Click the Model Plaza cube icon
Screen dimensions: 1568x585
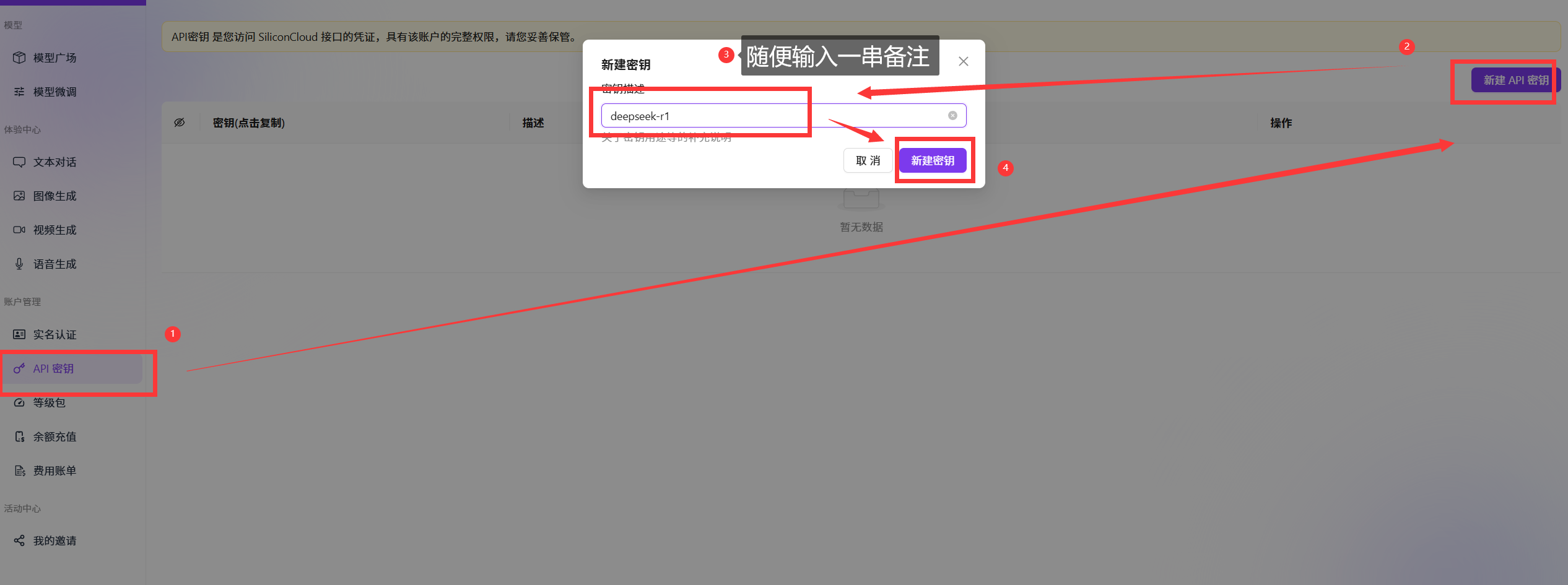pos(19,58)
